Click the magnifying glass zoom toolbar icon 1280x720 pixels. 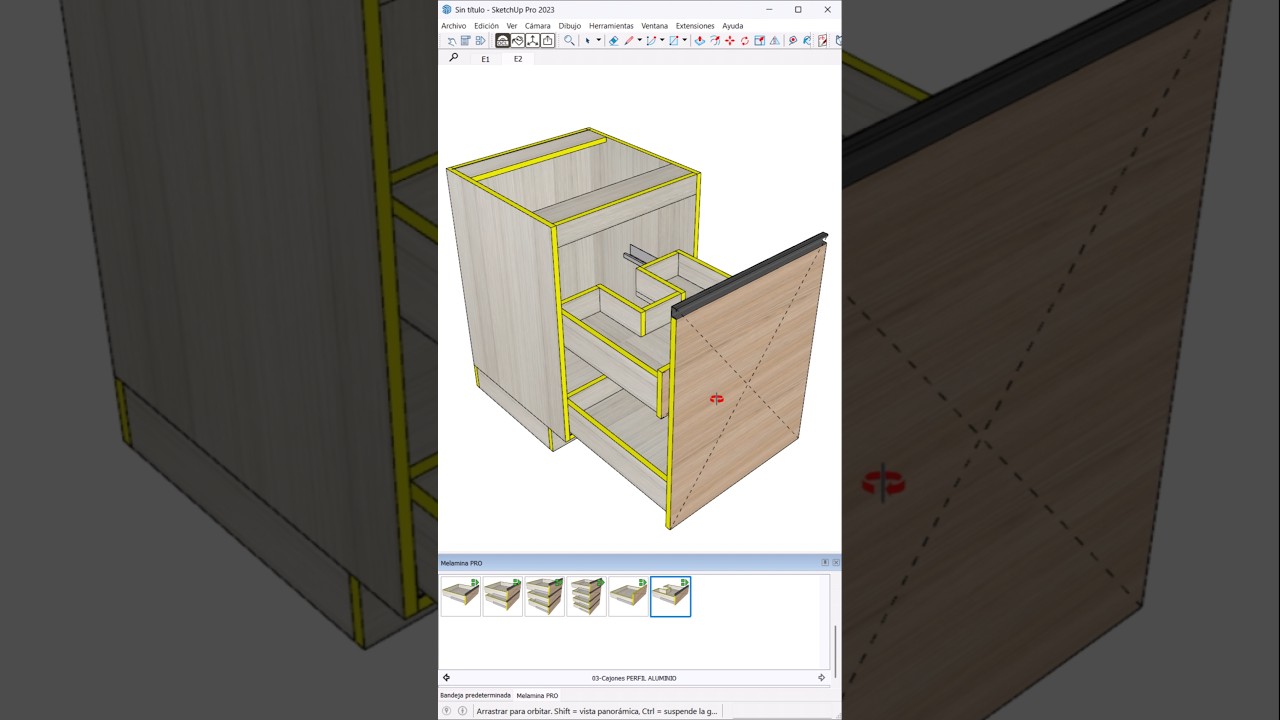569,41
